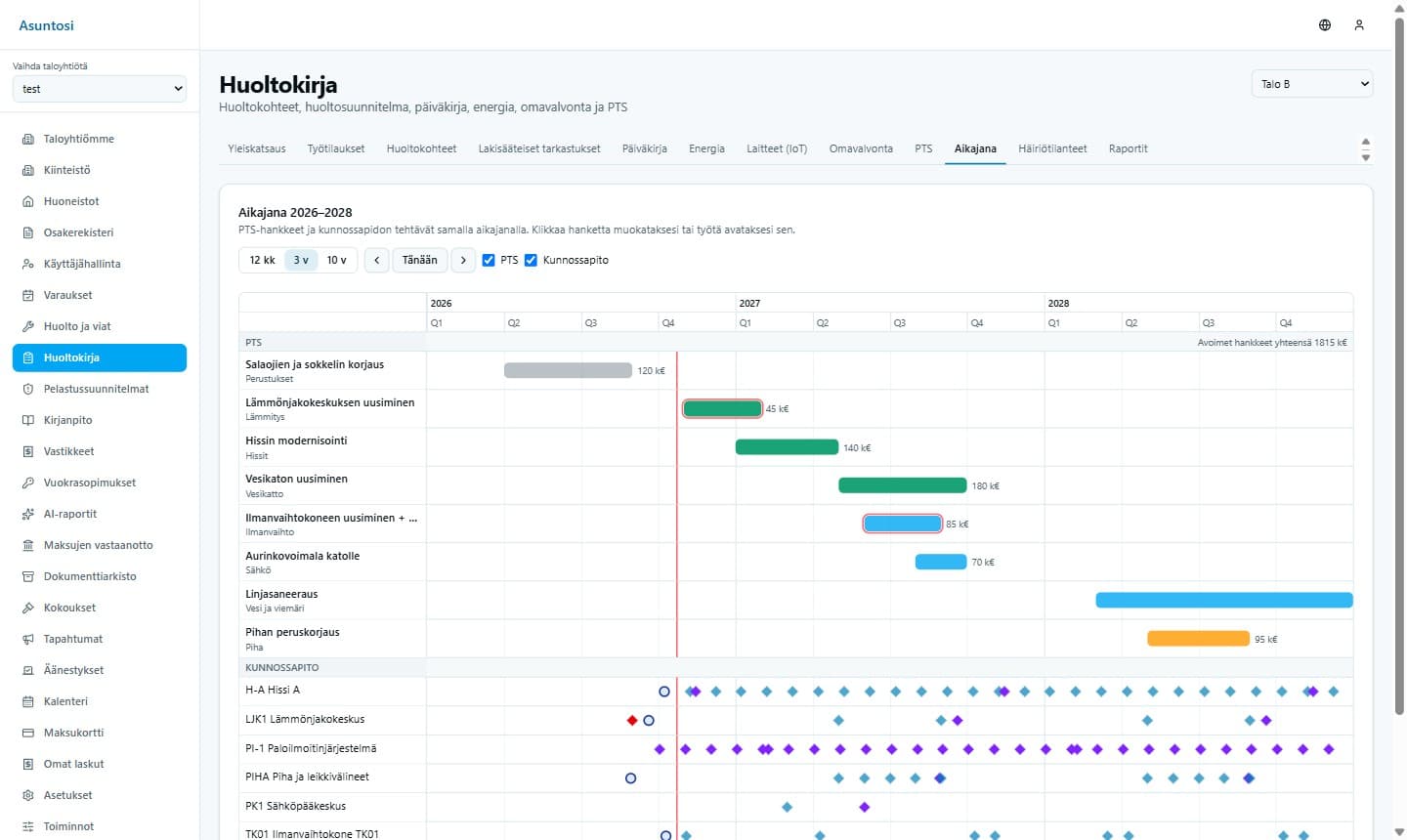
Task: Uncheck the Kunnossapito checkbox
Action: pyautogui.click(x=532, y=260)
